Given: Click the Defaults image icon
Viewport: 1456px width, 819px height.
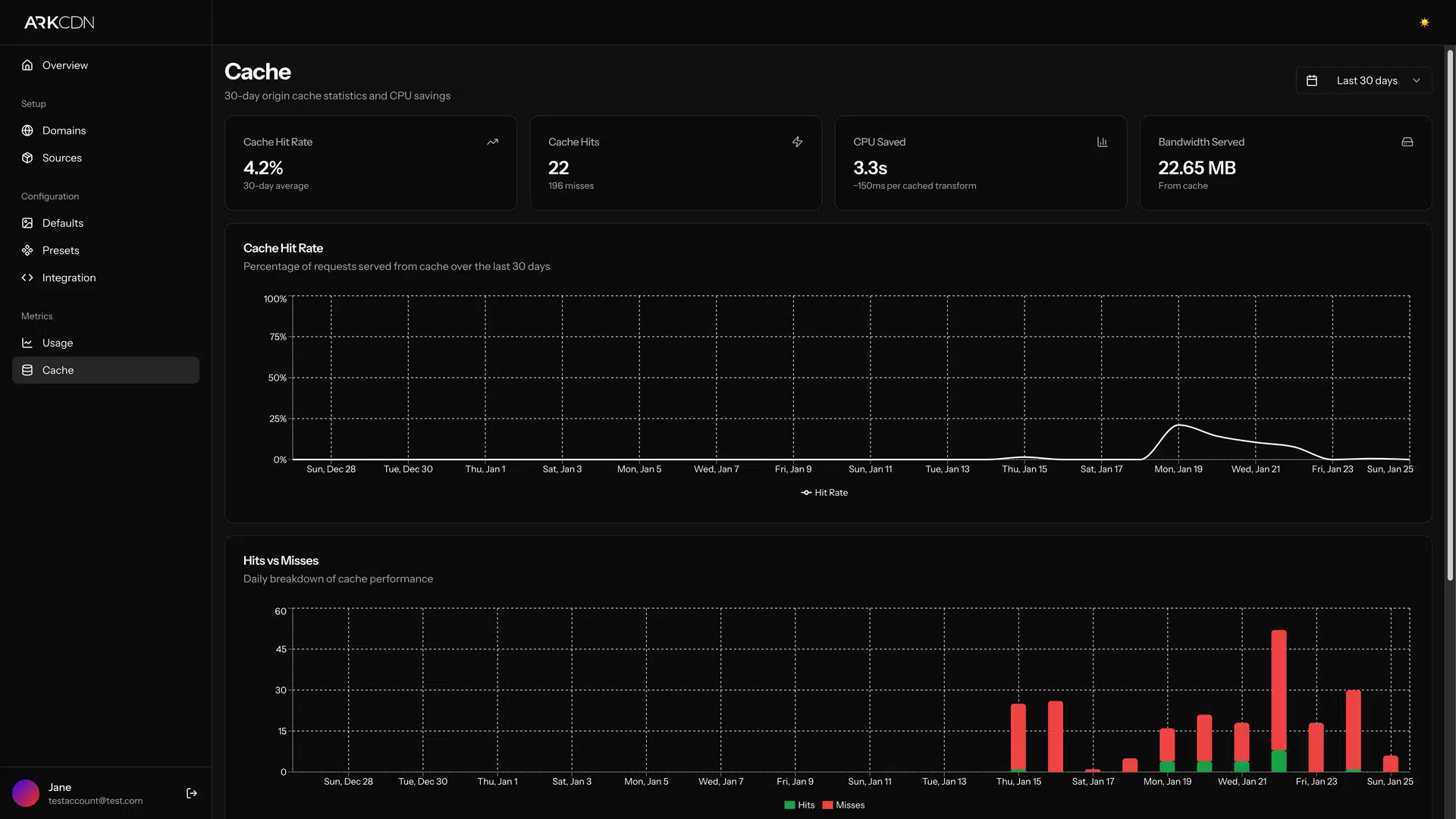Looking at the screenshot, I should 27,223.
